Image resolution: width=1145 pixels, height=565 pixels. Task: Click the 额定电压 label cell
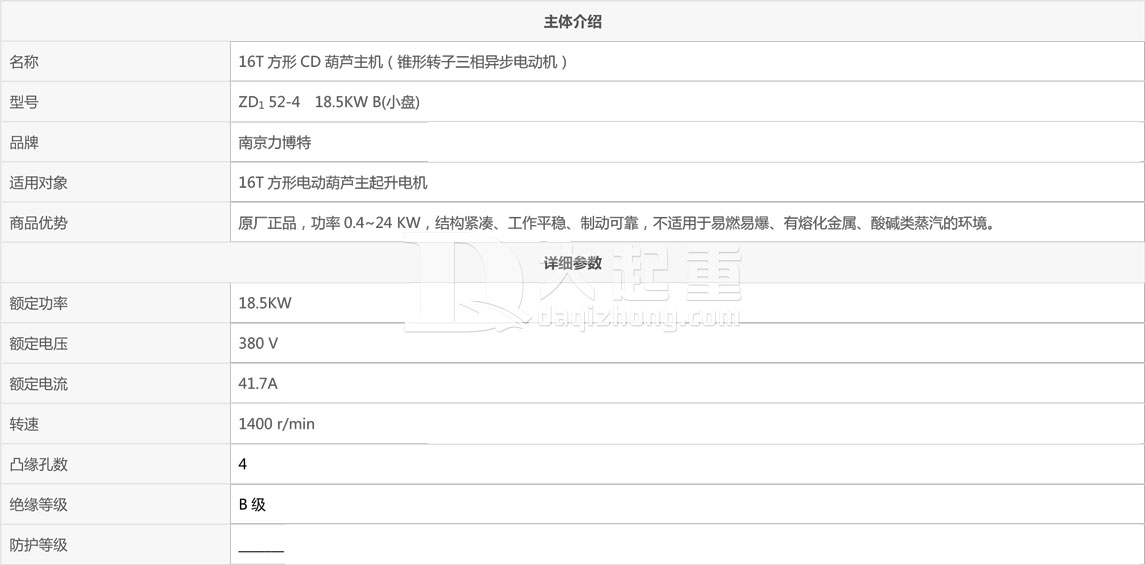115,343
